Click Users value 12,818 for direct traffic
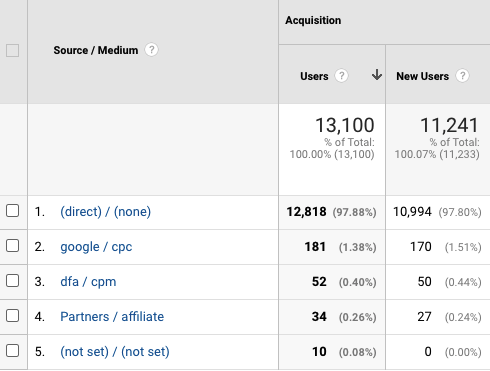Image resolution: width=490 pixels, height=371 pixels. click(x=306, y=212)
